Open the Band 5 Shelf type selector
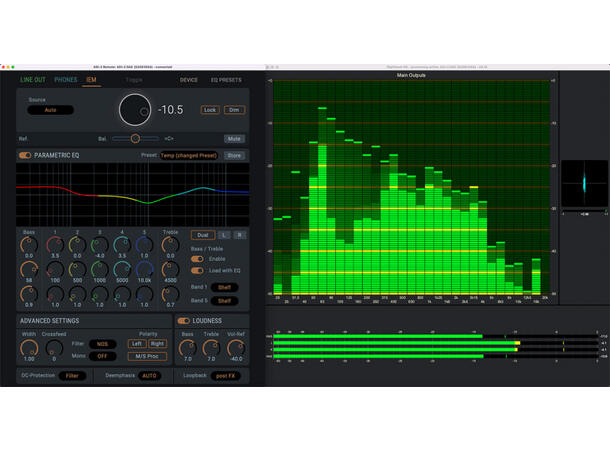Image resolution: width=610 pixels, height=450 pixels. pyautogui.click(x=224, y=301)
